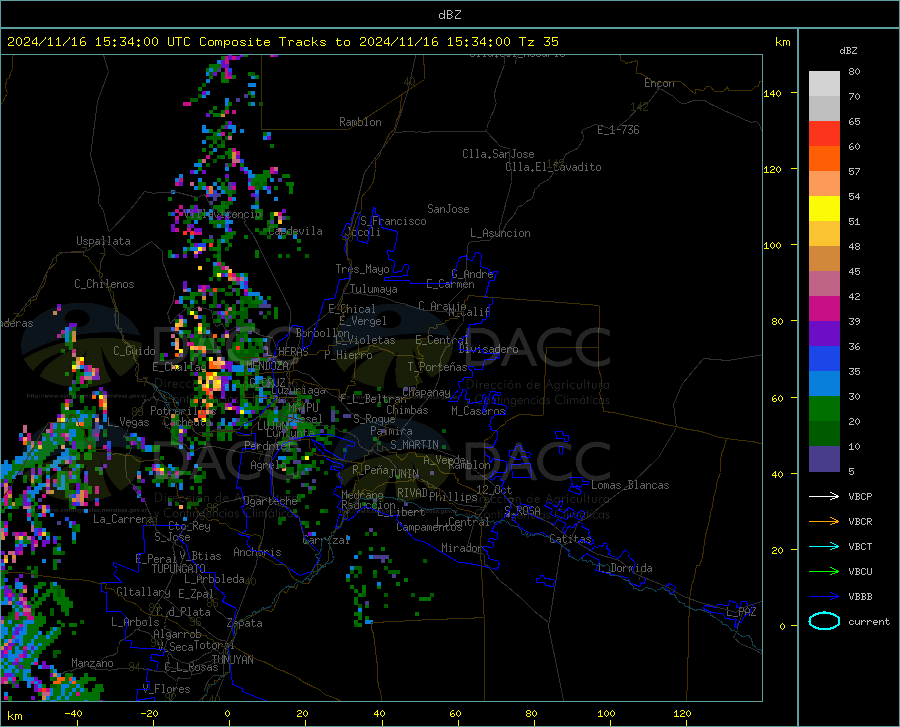Click the 'Ramblon' label near top
This screenshot has width=900, height=727.
pyautogui.click(x=360, y=122)
